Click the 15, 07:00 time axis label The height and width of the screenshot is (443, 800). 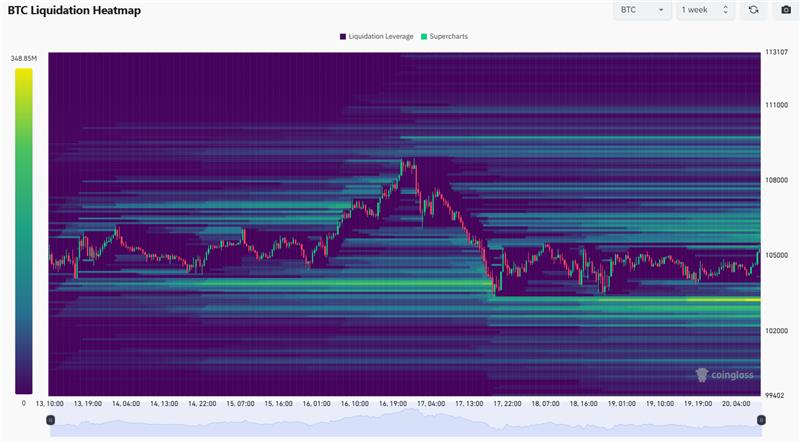coord(240,404)
